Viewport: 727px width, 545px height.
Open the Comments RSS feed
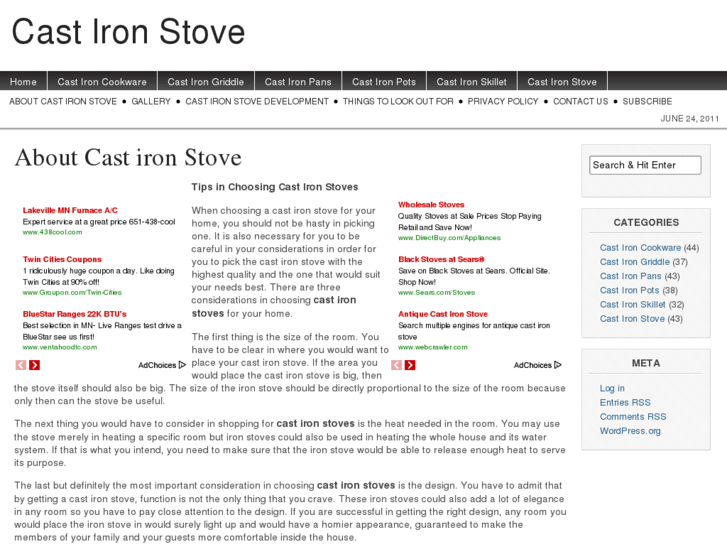tap(633, 417)
